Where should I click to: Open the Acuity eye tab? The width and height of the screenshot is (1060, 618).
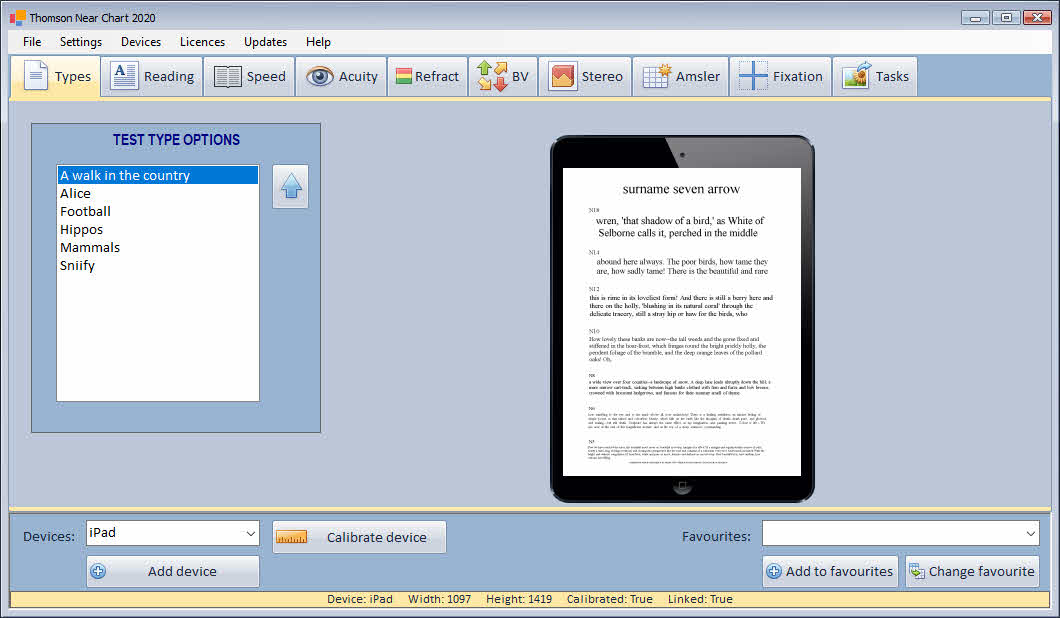coord(342,77)
